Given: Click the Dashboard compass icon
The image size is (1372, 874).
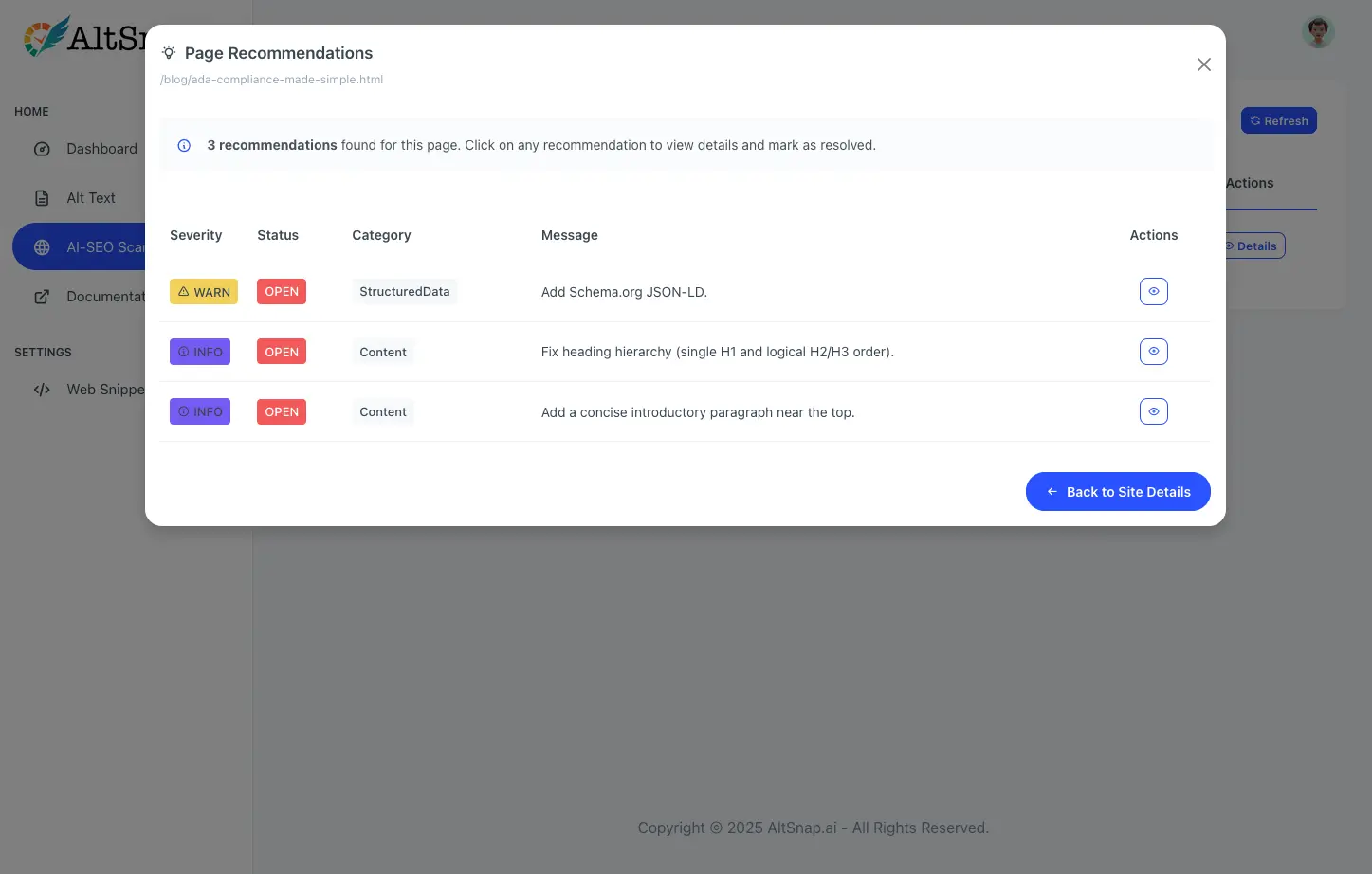Looking at the screenshot, I should (42, 149).
